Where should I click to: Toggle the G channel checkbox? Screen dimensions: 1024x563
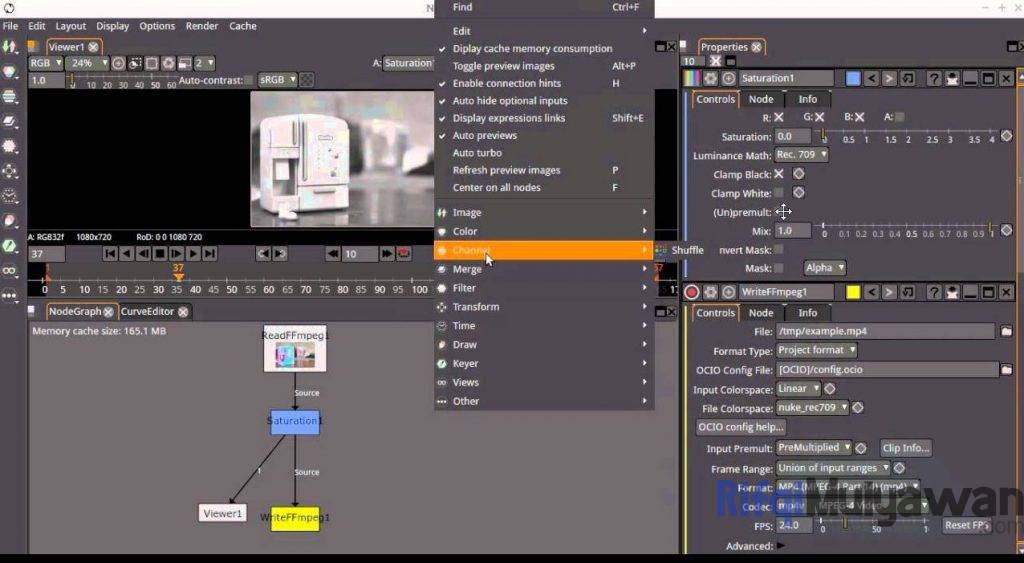point(819,118)
